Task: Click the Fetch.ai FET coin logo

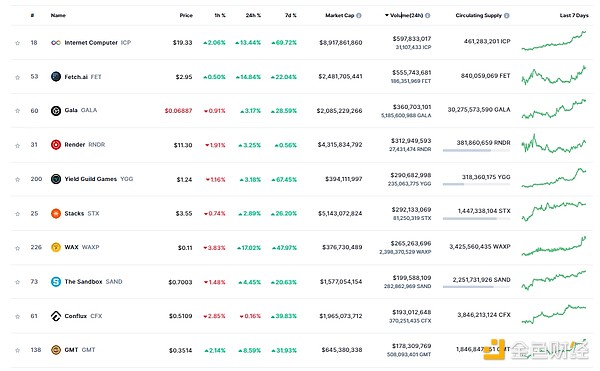Action: click(56, 76)
